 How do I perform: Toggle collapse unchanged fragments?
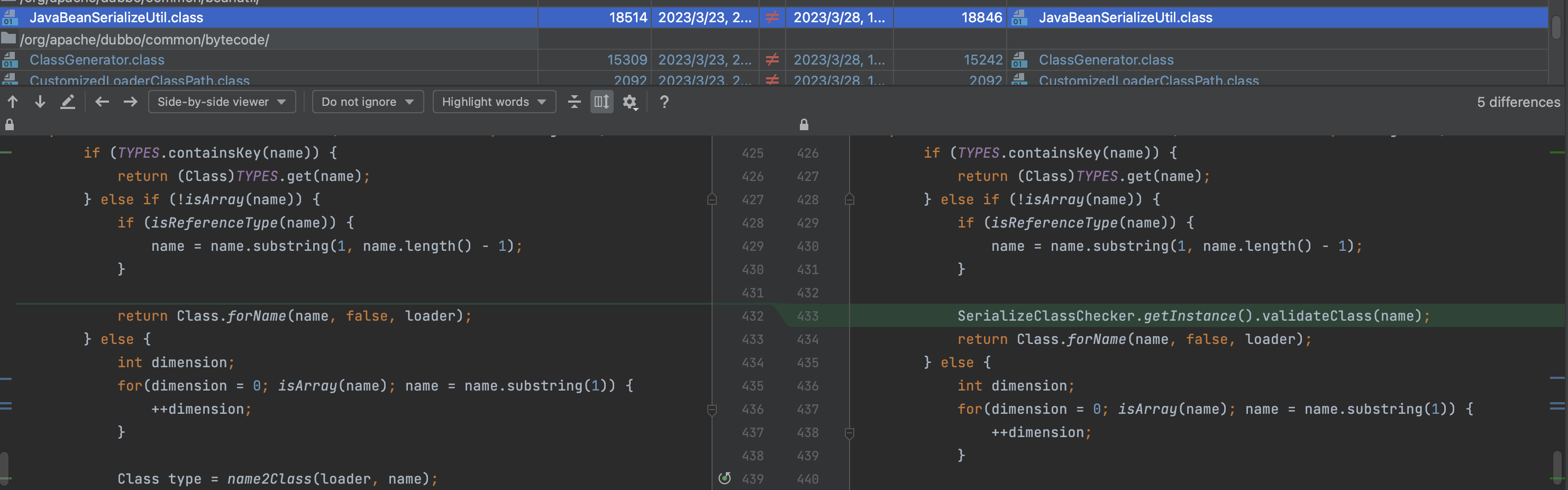point(574,102)
